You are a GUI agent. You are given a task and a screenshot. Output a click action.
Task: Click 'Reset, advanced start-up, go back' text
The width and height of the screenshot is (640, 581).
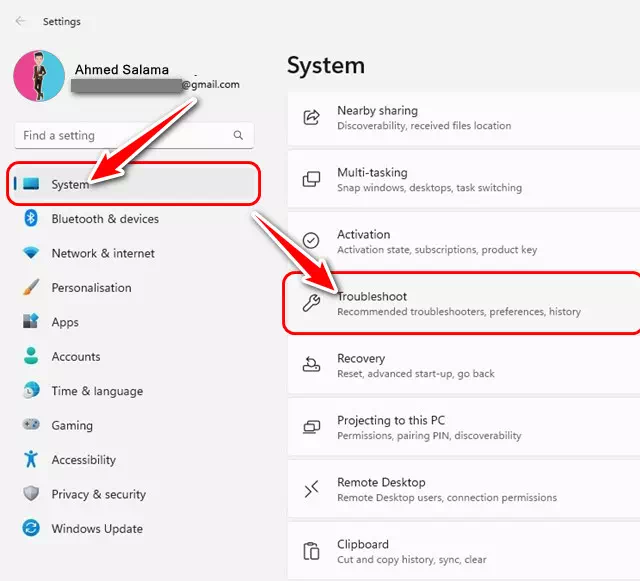[416, 374]
